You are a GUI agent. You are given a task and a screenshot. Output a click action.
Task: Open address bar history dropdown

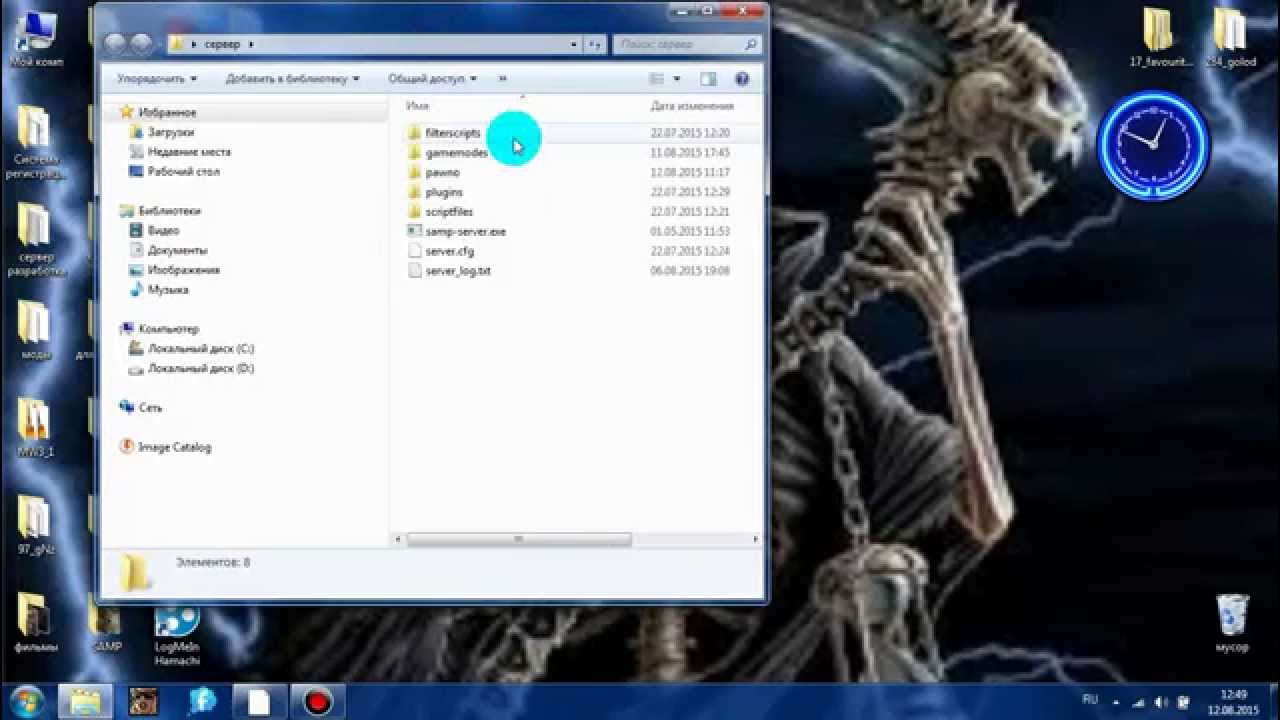coord(574,44)
